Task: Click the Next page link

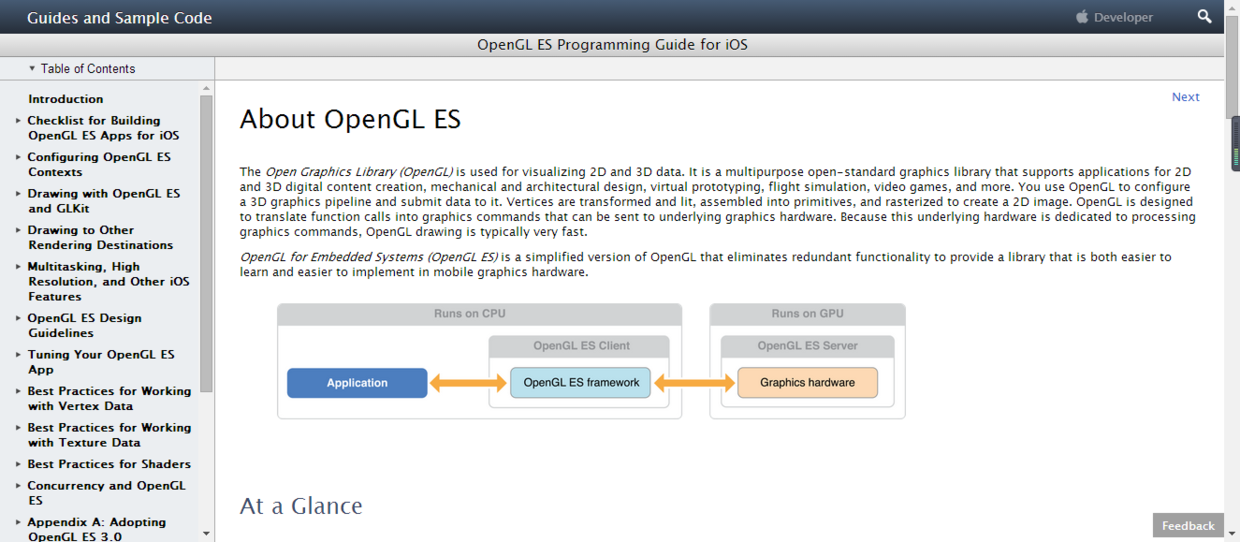Action: coord(1185,97)
